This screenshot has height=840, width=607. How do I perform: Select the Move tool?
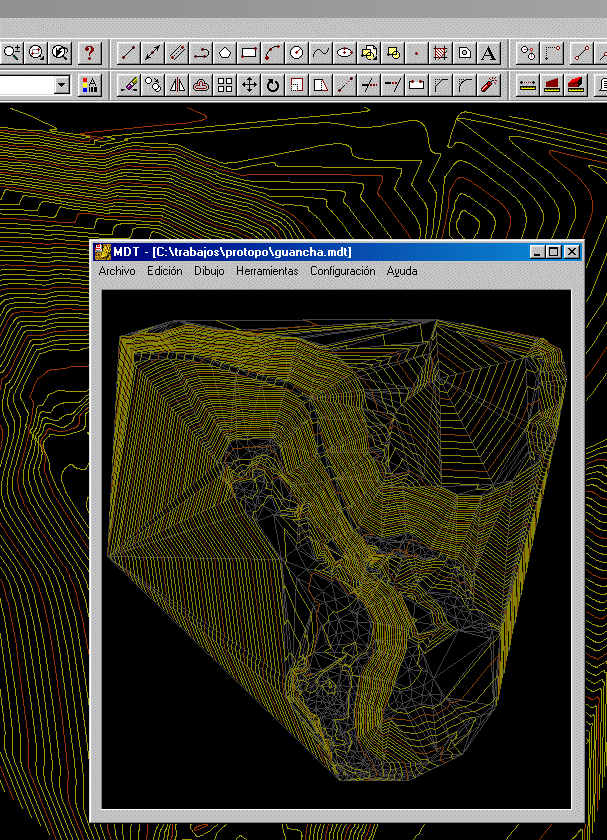coord(249,85)
